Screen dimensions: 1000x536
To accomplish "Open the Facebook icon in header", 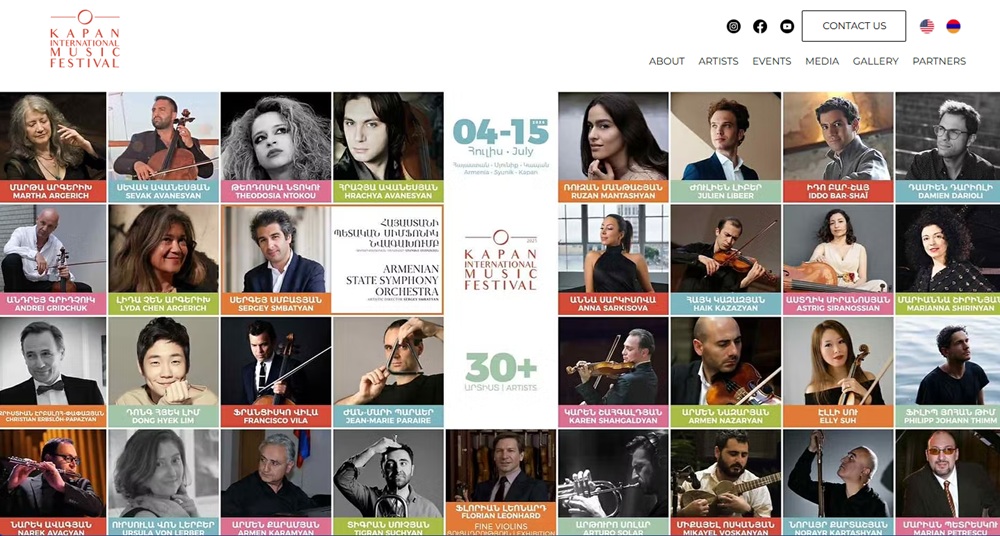I will point(760,26).
